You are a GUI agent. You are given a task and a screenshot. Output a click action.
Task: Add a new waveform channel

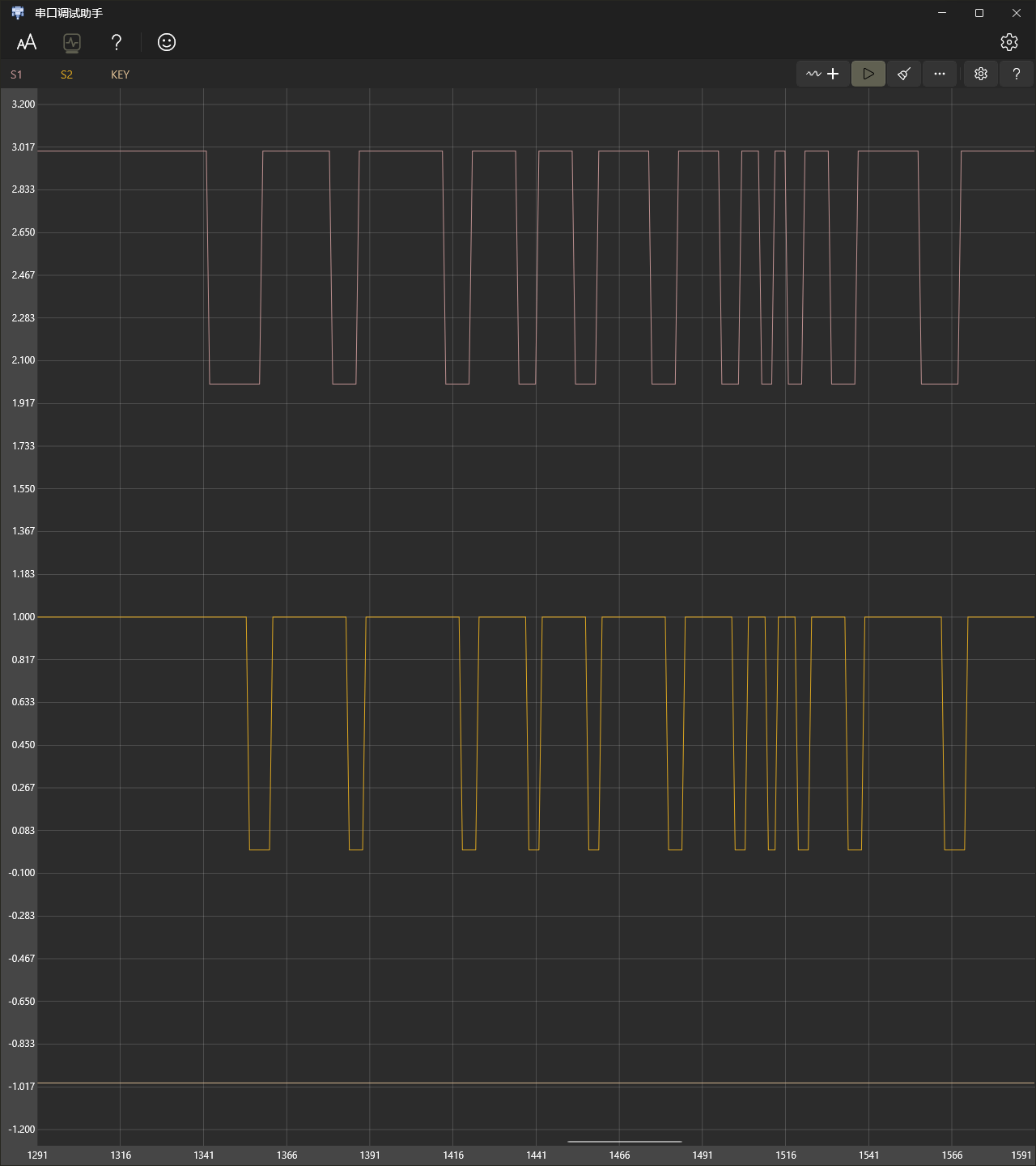coord(823,74)
